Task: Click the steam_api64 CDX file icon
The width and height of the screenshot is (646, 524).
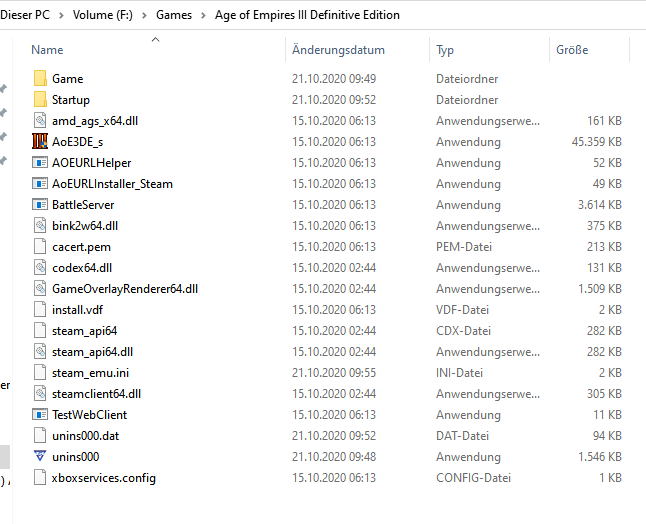Action: coord(40,330)
